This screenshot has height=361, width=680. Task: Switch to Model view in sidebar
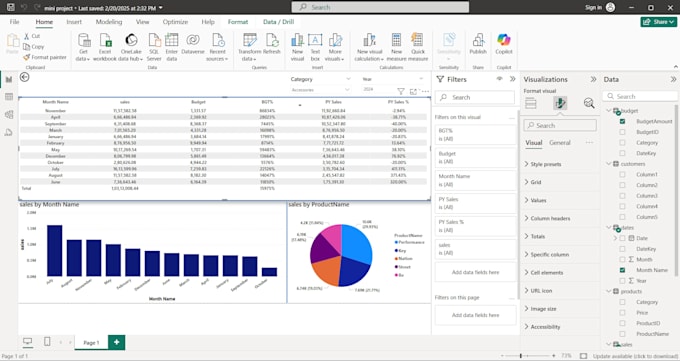(9, 115)
